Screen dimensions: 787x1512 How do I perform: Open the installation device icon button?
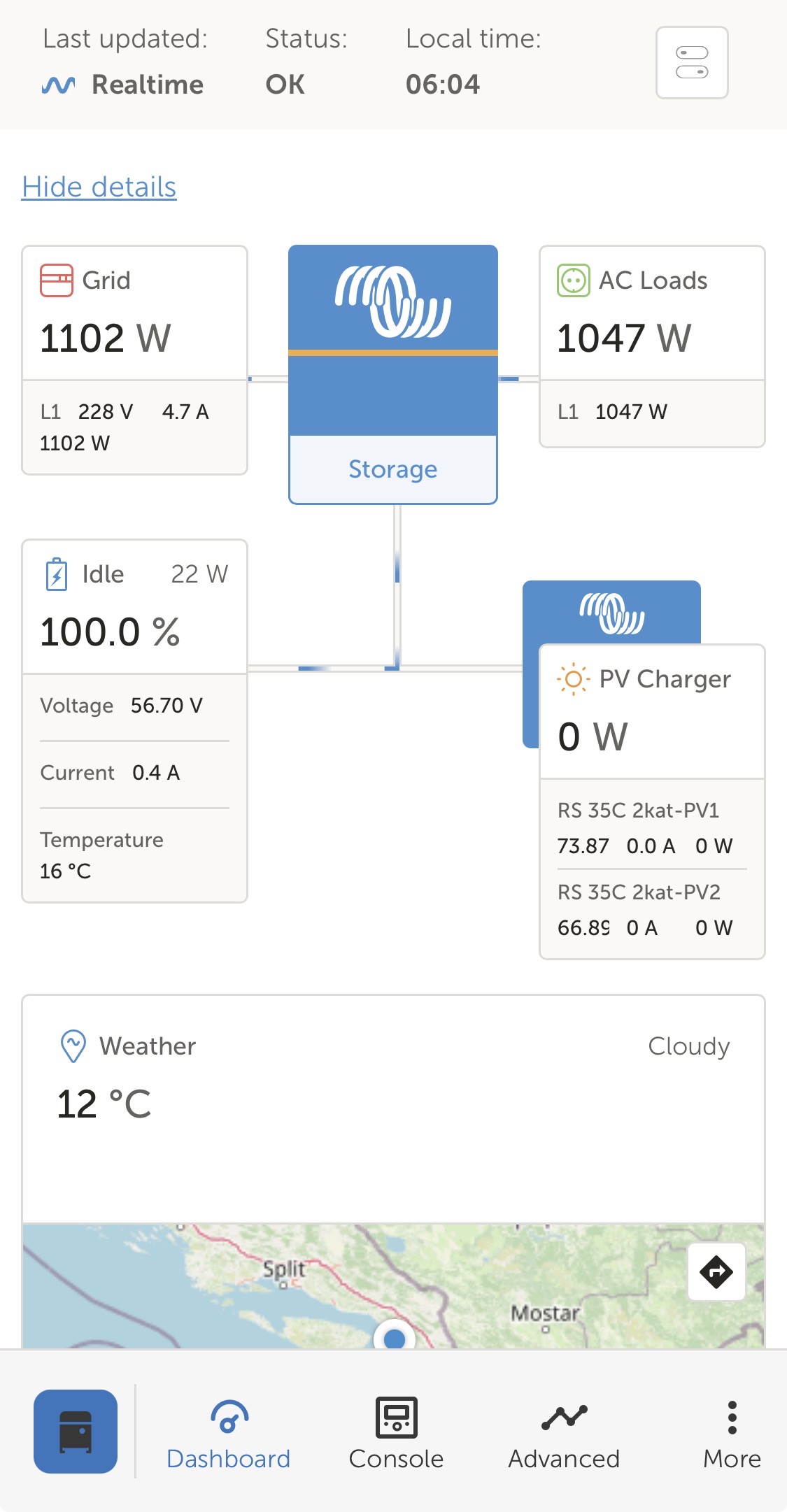coord(76,1431)
